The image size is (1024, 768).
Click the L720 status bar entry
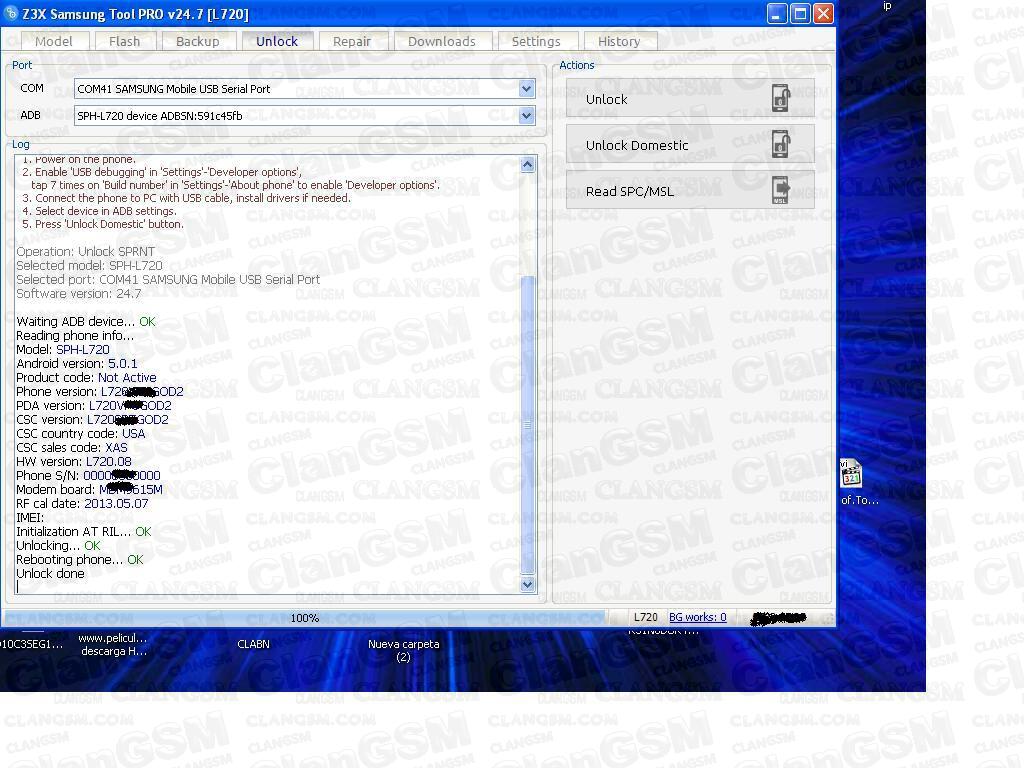(646, 617)
